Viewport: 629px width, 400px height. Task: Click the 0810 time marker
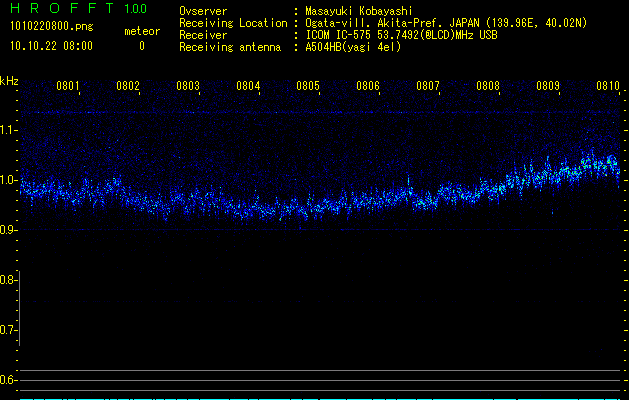(608, 87)
